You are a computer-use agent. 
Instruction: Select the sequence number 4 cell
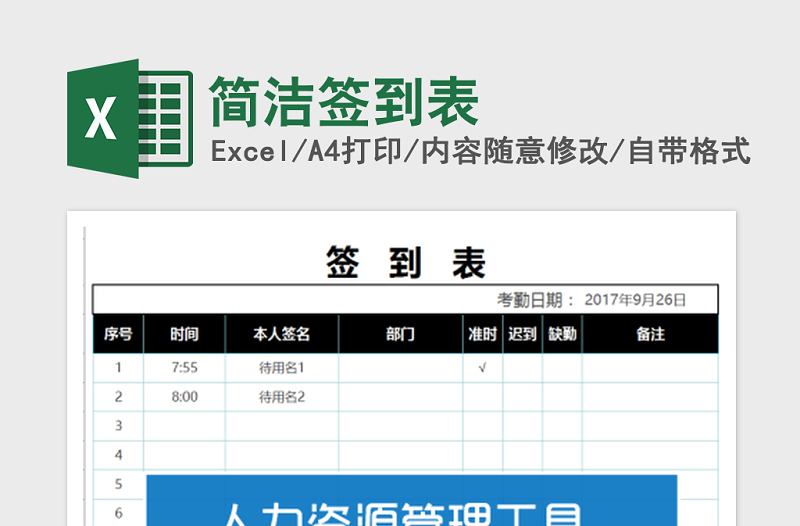(118, 455)
